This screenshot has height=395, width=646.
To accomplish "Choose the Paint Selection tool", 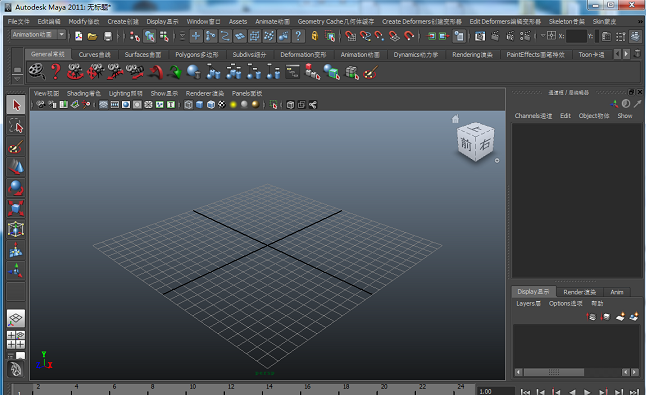I will click(16, 147).
